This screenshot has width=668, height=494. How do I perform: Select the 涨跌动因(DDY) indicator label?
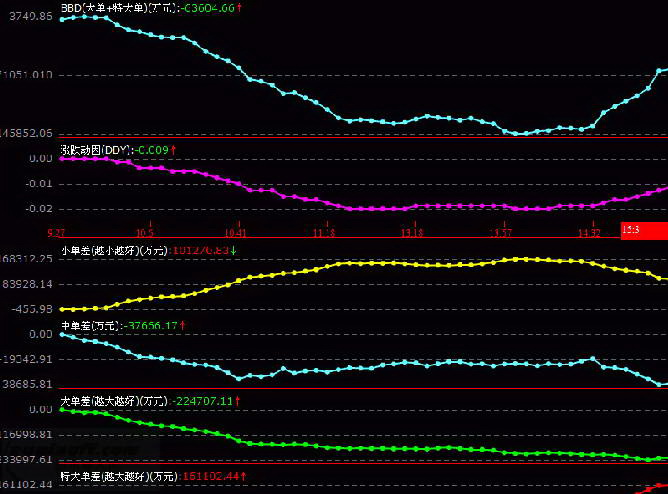coord(96,150)
